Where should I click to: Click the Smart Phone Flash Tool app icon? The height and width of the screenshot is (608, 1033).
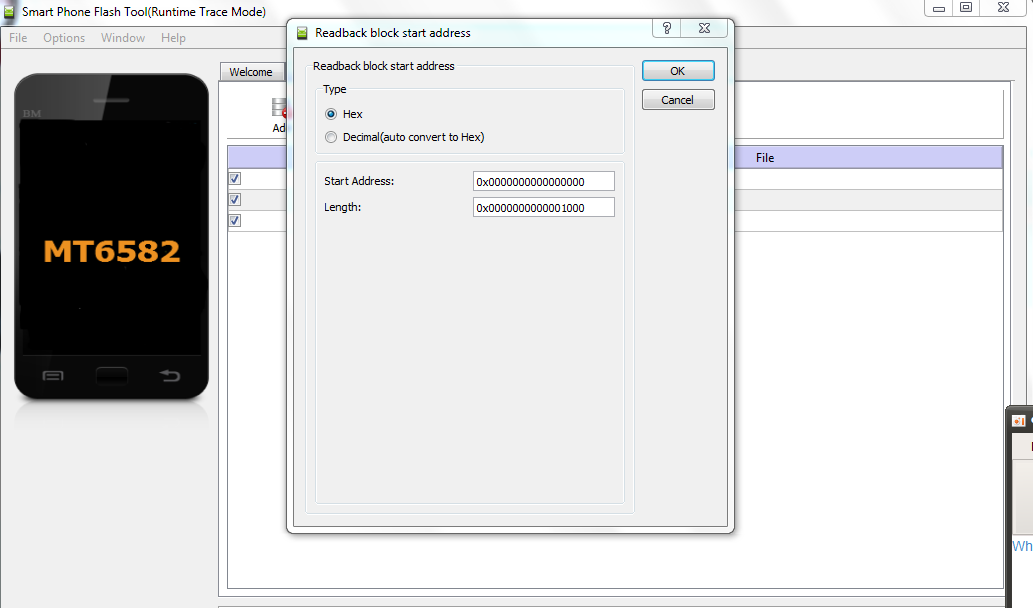click(9, 11)
